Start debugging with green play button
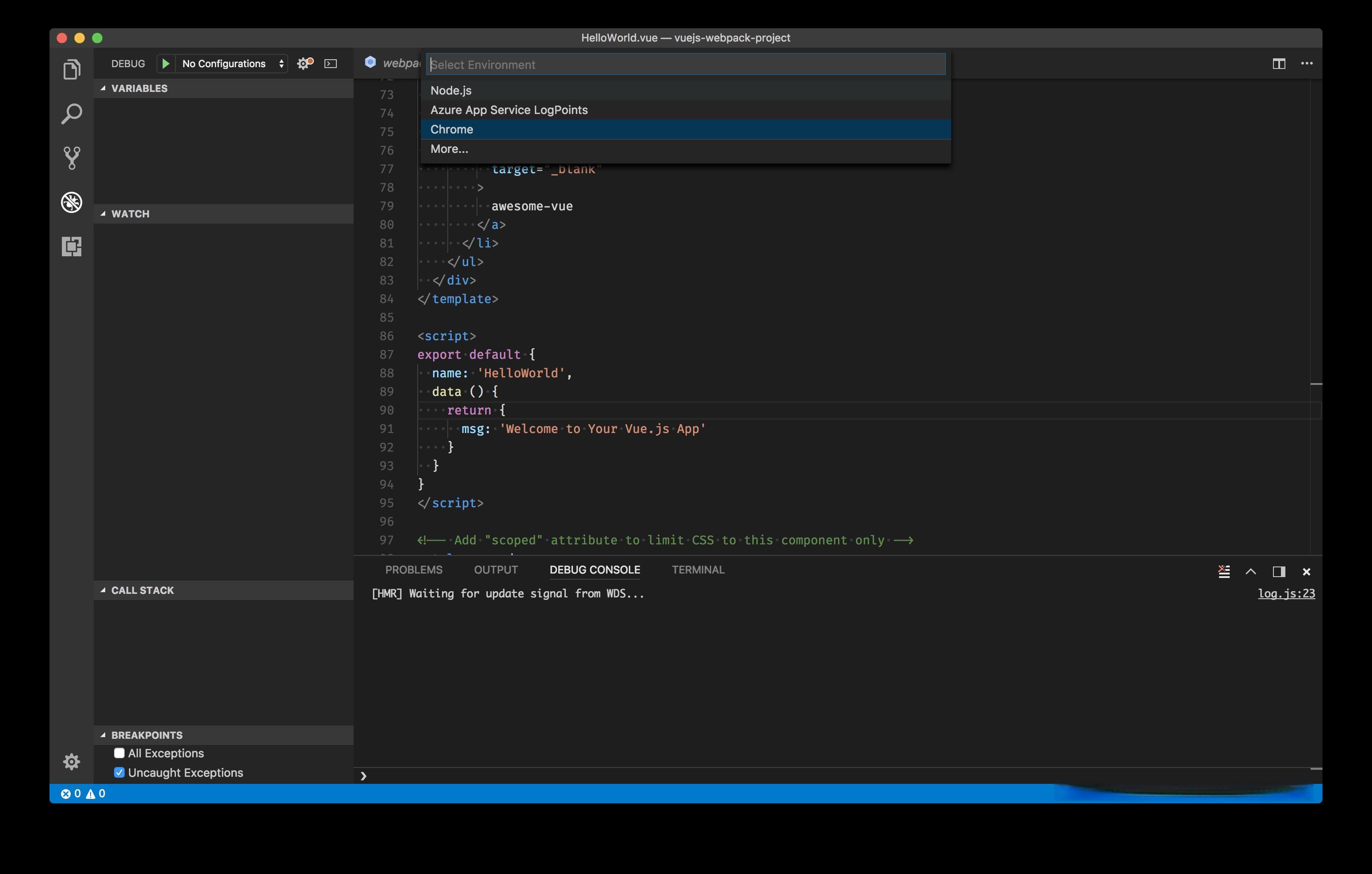 coord(165,63)
